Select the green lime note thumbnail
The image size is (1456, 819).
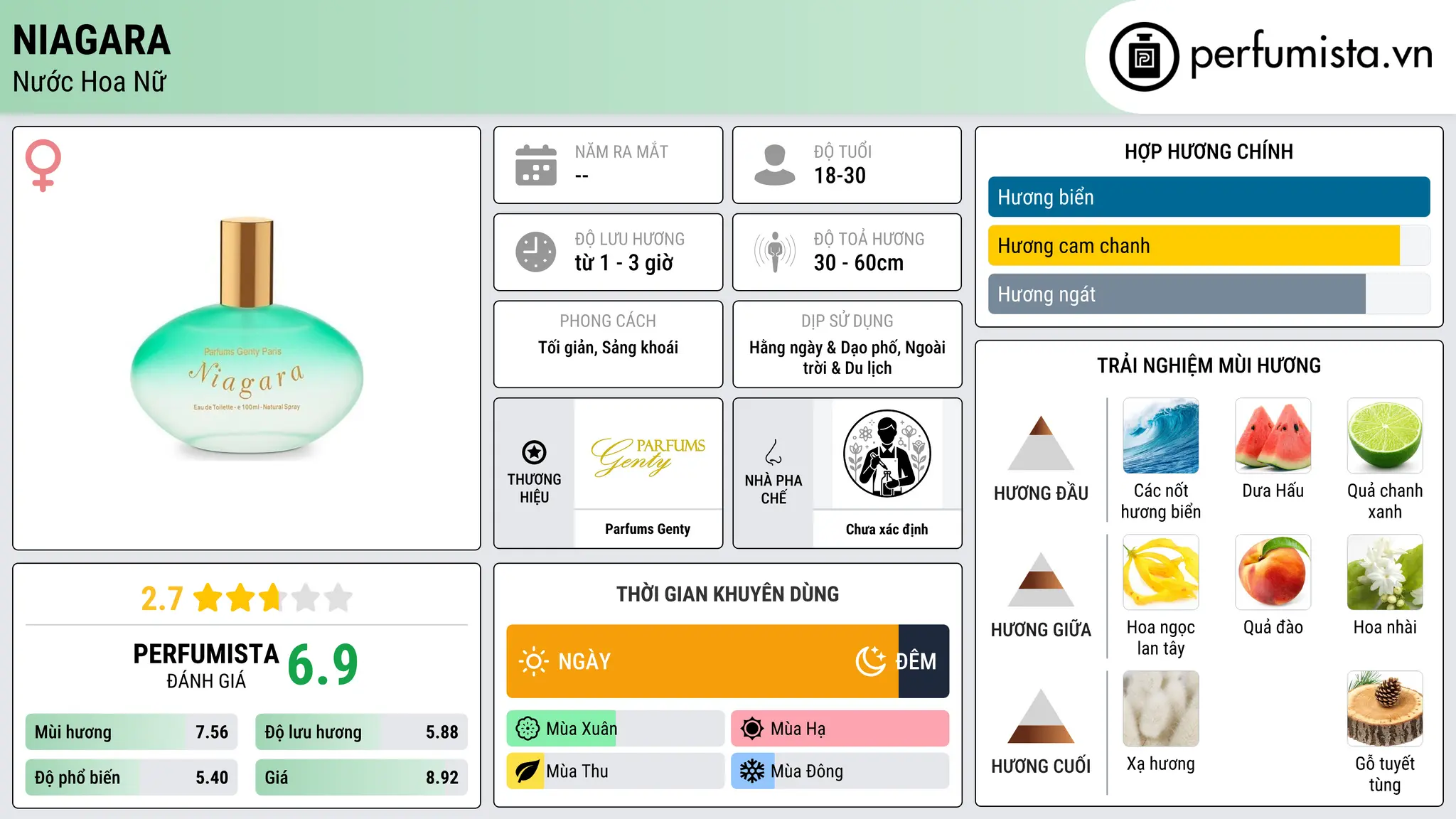click(x=1385, y=436)
